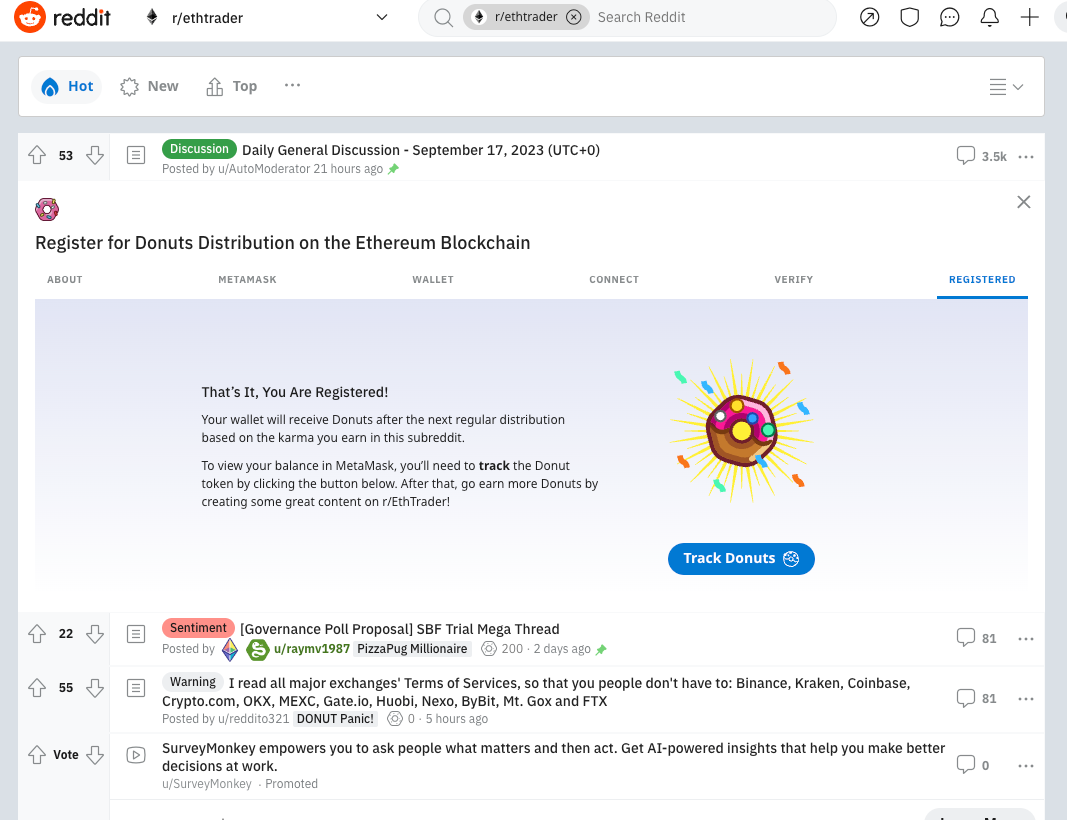Switch to the METAMASK step tab
1067x820 pixels.
click(247, 280)
